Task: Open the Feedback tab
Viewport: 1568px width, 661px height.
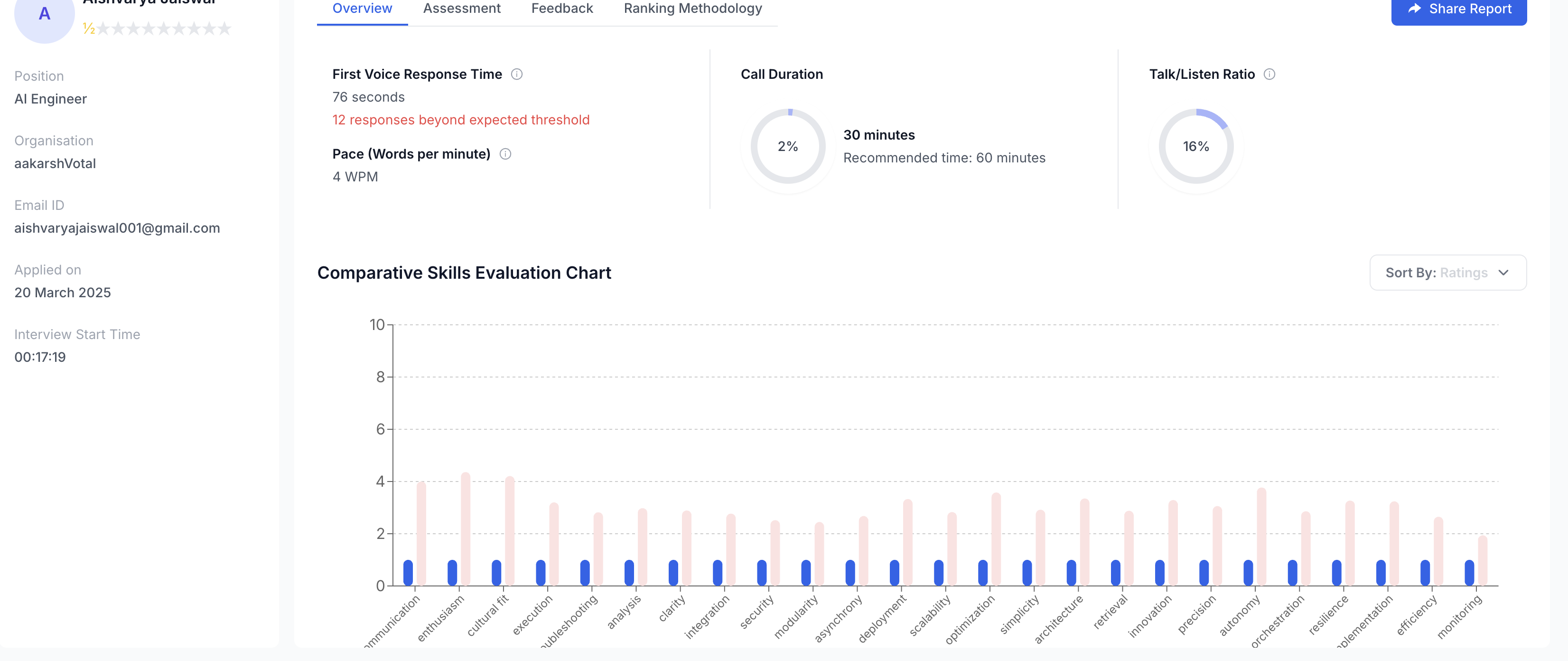Action: point(561,9)
